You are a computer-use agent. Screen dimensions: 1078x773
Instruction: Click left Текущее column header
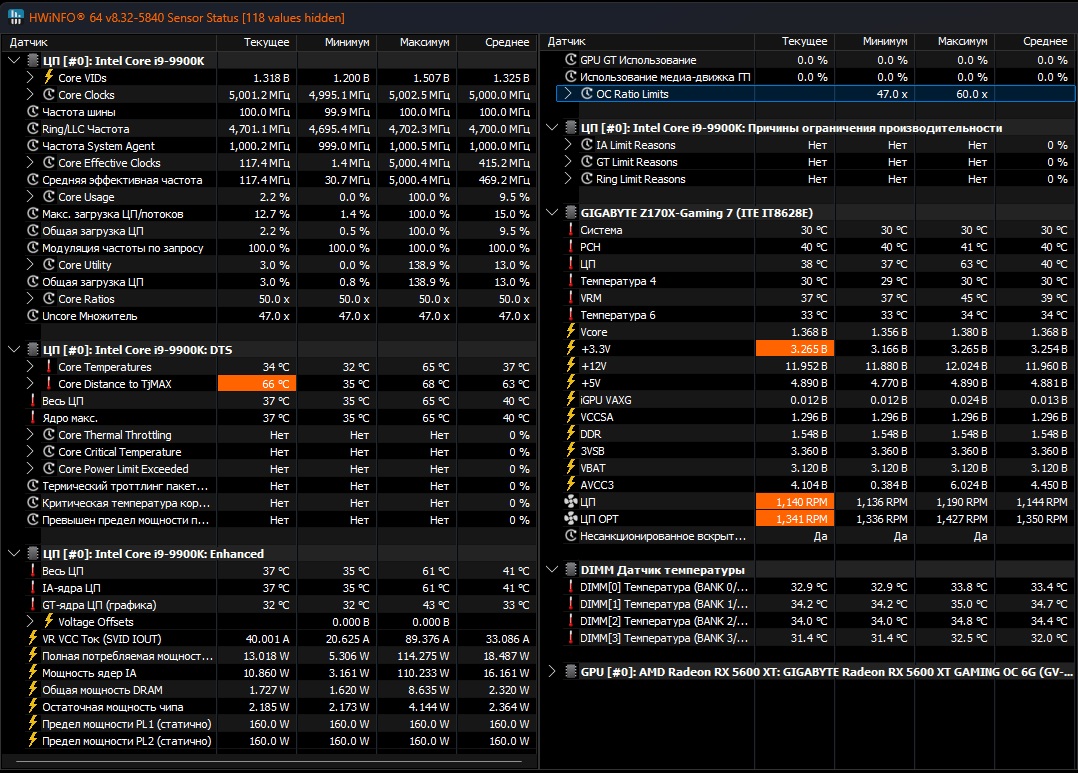(x=256, y=42)
